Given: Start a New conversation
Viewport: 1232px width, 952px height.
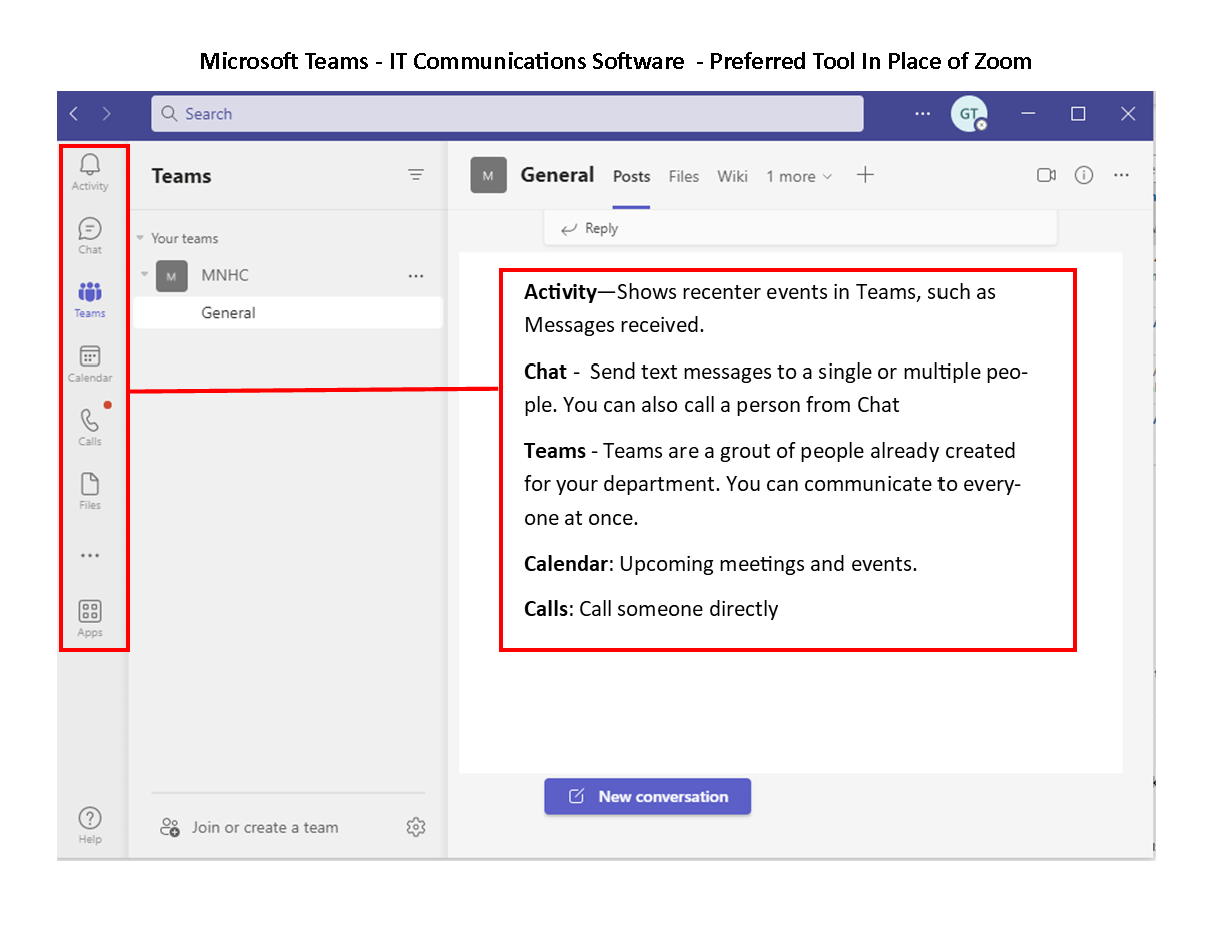Looking at the screenshot, I should (x=647, y=797).
